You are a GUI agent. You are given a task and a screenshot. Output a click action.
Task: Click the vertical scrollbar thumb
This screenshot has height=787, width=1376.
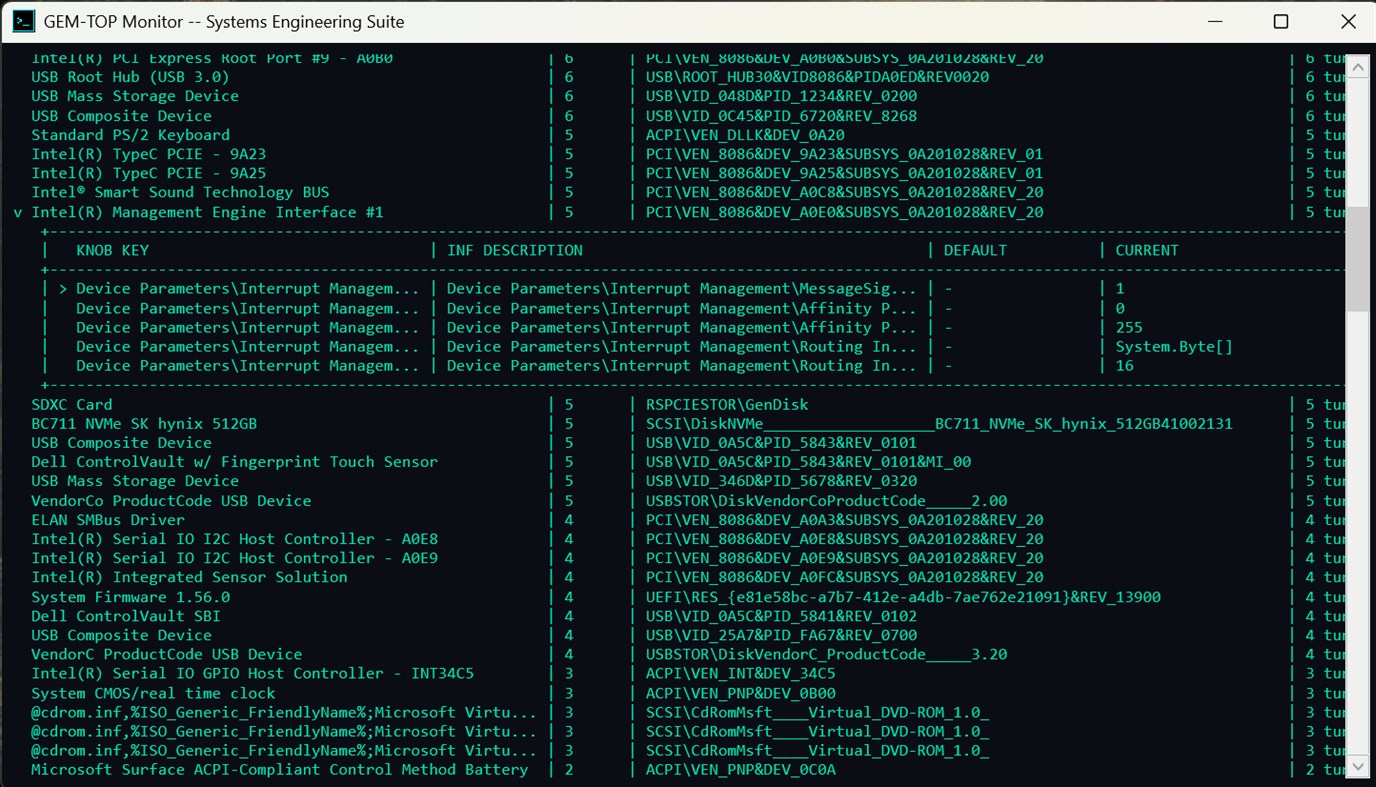[x=1357, y=259]
